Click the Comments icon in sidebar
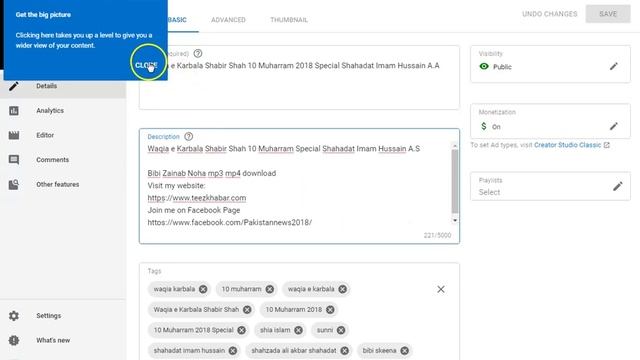This screenshot has height=360, width=640. [x=14, y=160]
